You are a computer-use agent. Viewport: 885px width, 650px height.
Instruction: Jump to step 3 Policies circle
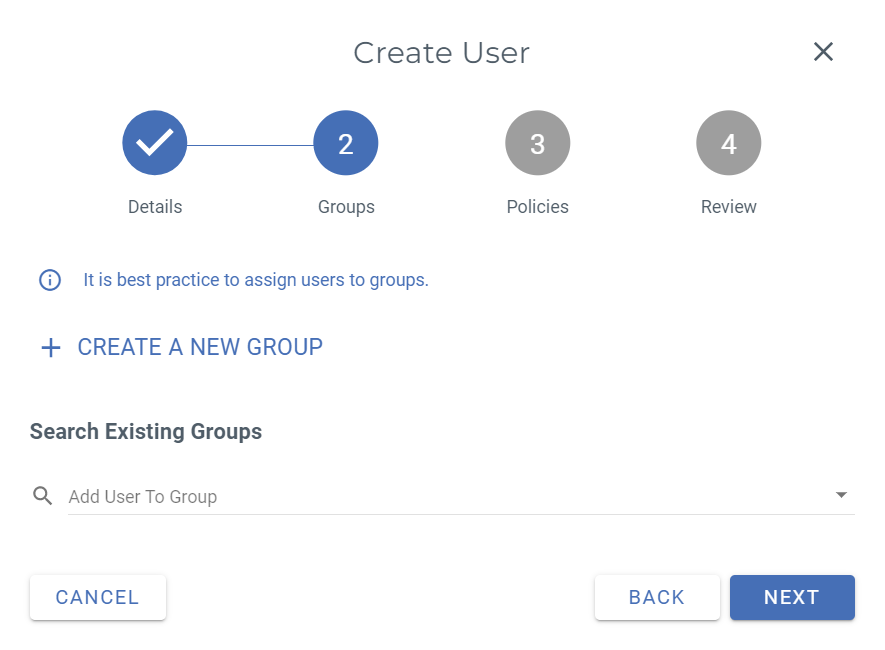click(x=537, y=143)
